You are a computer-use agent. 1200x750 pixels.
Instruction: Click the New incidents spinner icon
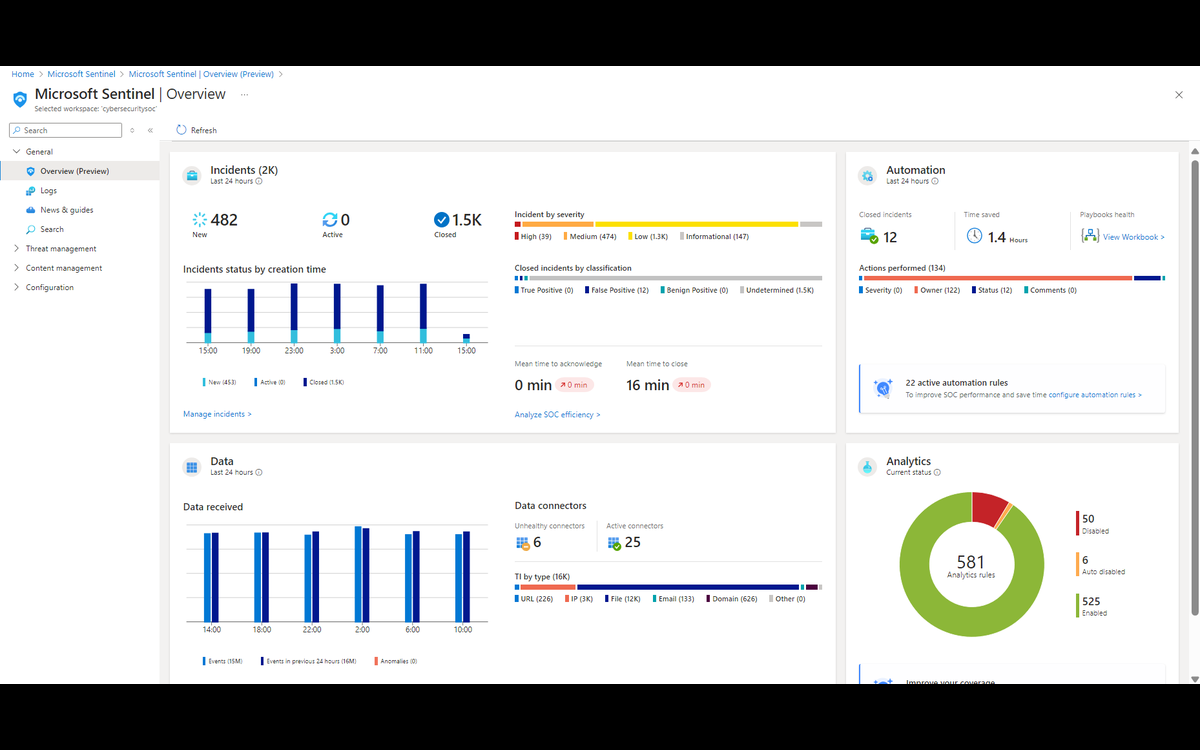(x=199, y=220)
